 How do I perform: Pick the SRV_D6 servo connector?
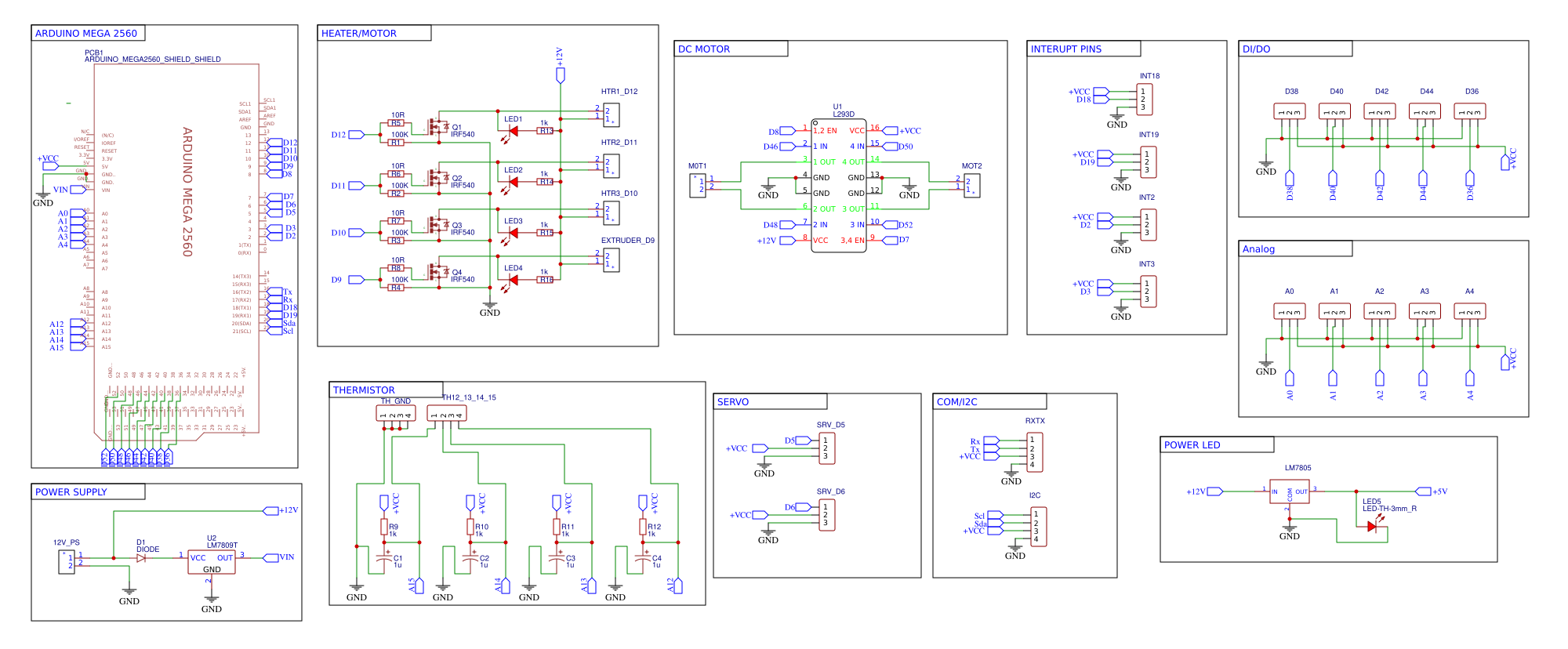(827, 515)
